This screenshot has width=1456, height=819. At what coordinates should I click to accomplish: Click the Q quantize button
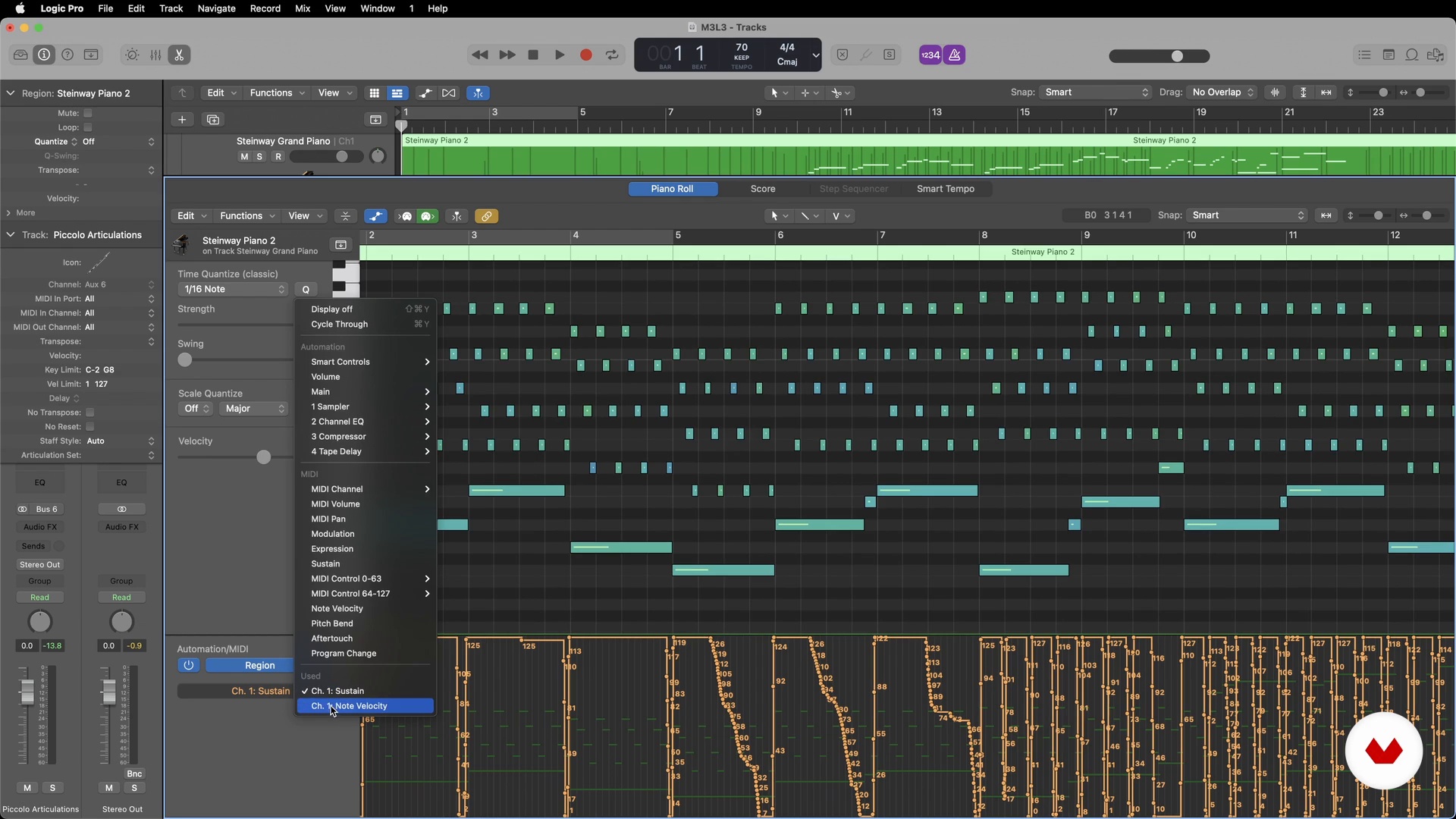[306, 289]
